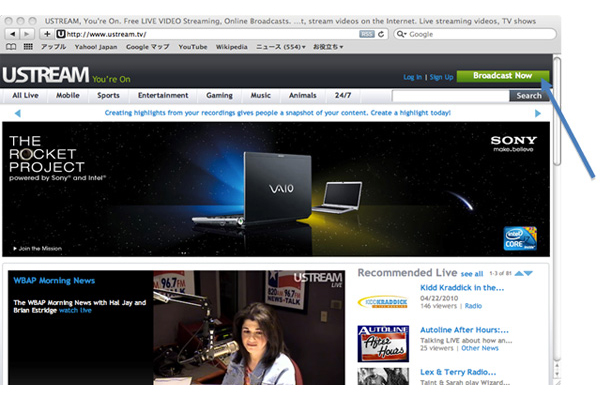Open the Wikipedia bookmark
Viewport: 600px width, 400px height.
232,47
